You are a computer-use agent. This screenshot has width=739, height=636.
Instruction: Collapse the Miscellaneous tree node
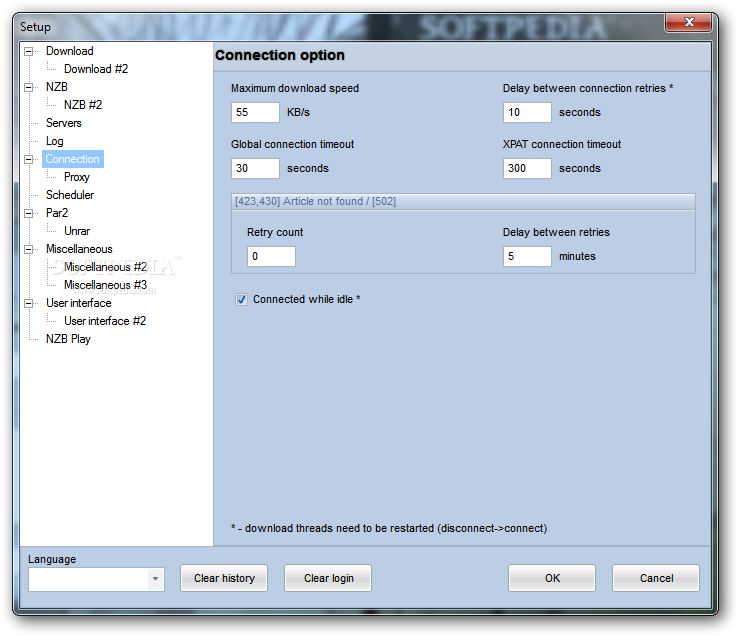[x=29, y=249]
